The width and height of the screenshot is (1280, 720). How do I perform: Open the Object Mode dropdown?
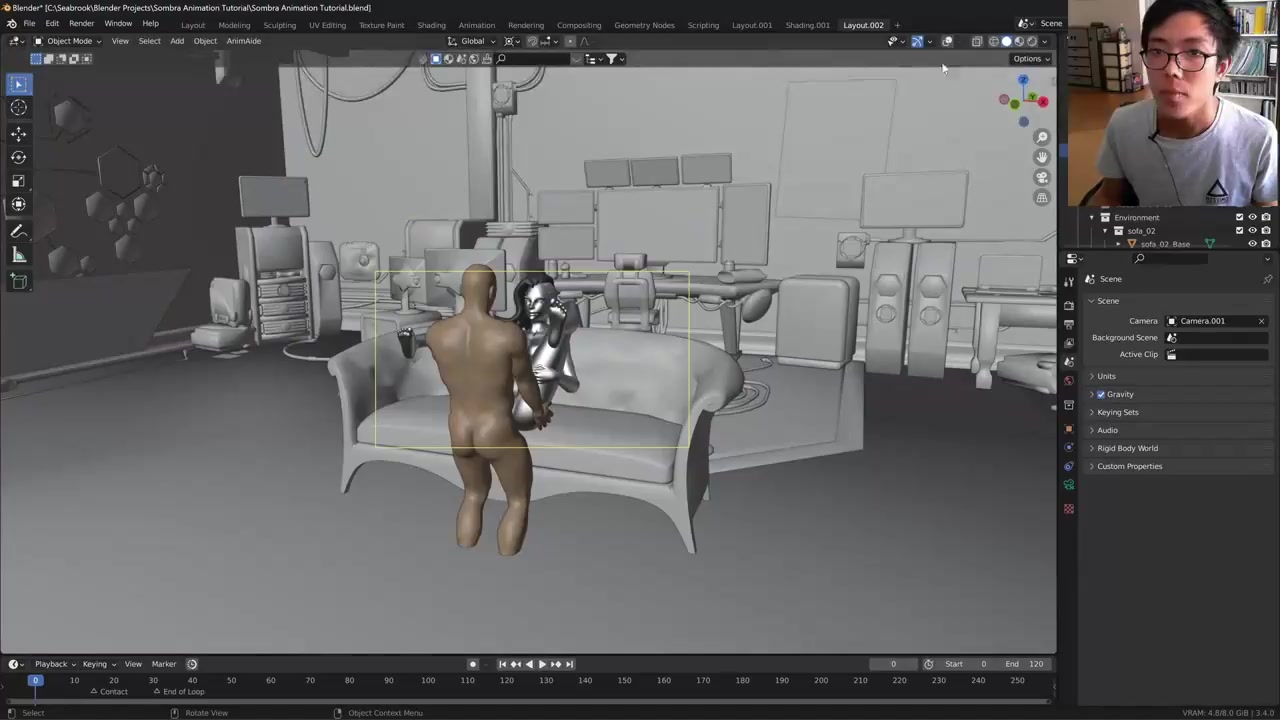[68, 41]
